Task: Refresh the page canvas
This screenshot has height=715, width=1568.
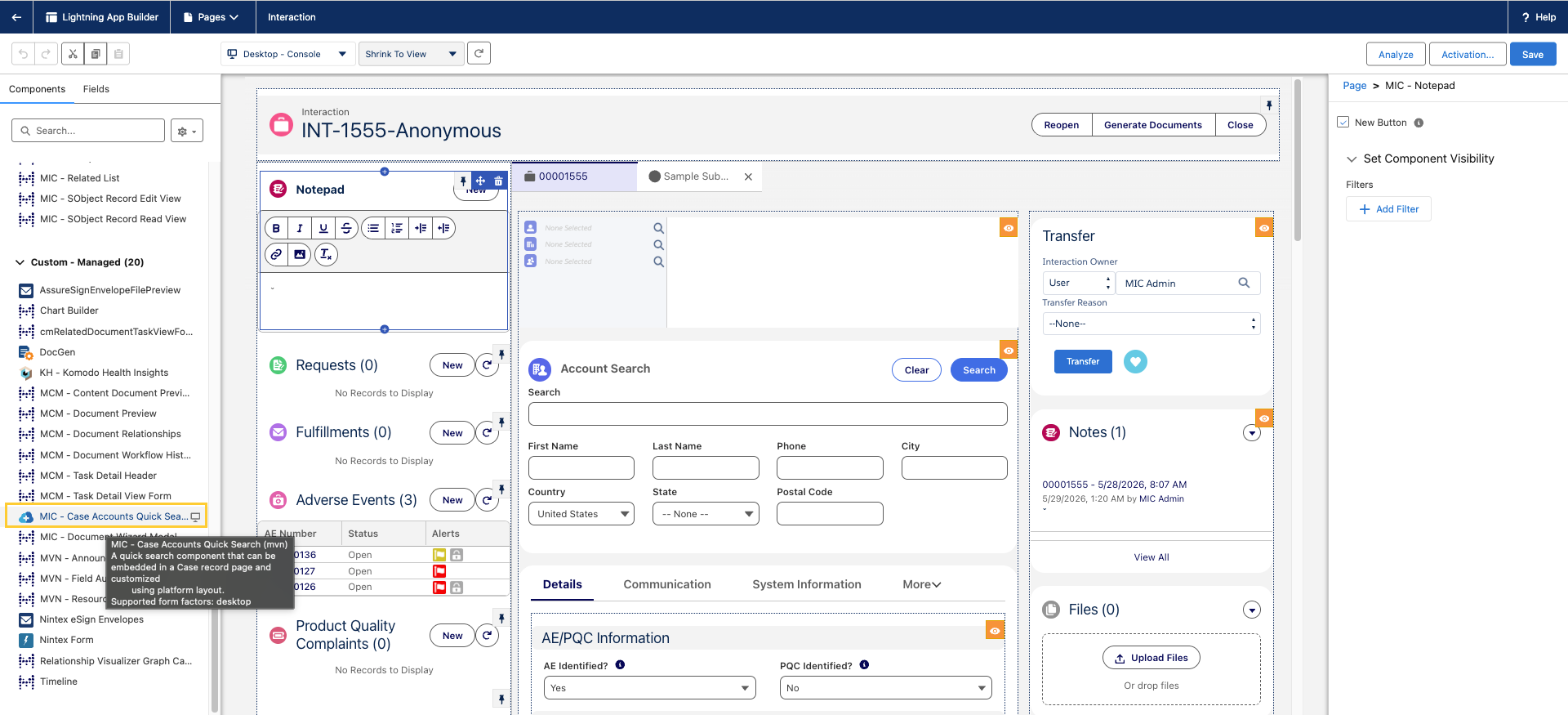Action: (479, 54)
